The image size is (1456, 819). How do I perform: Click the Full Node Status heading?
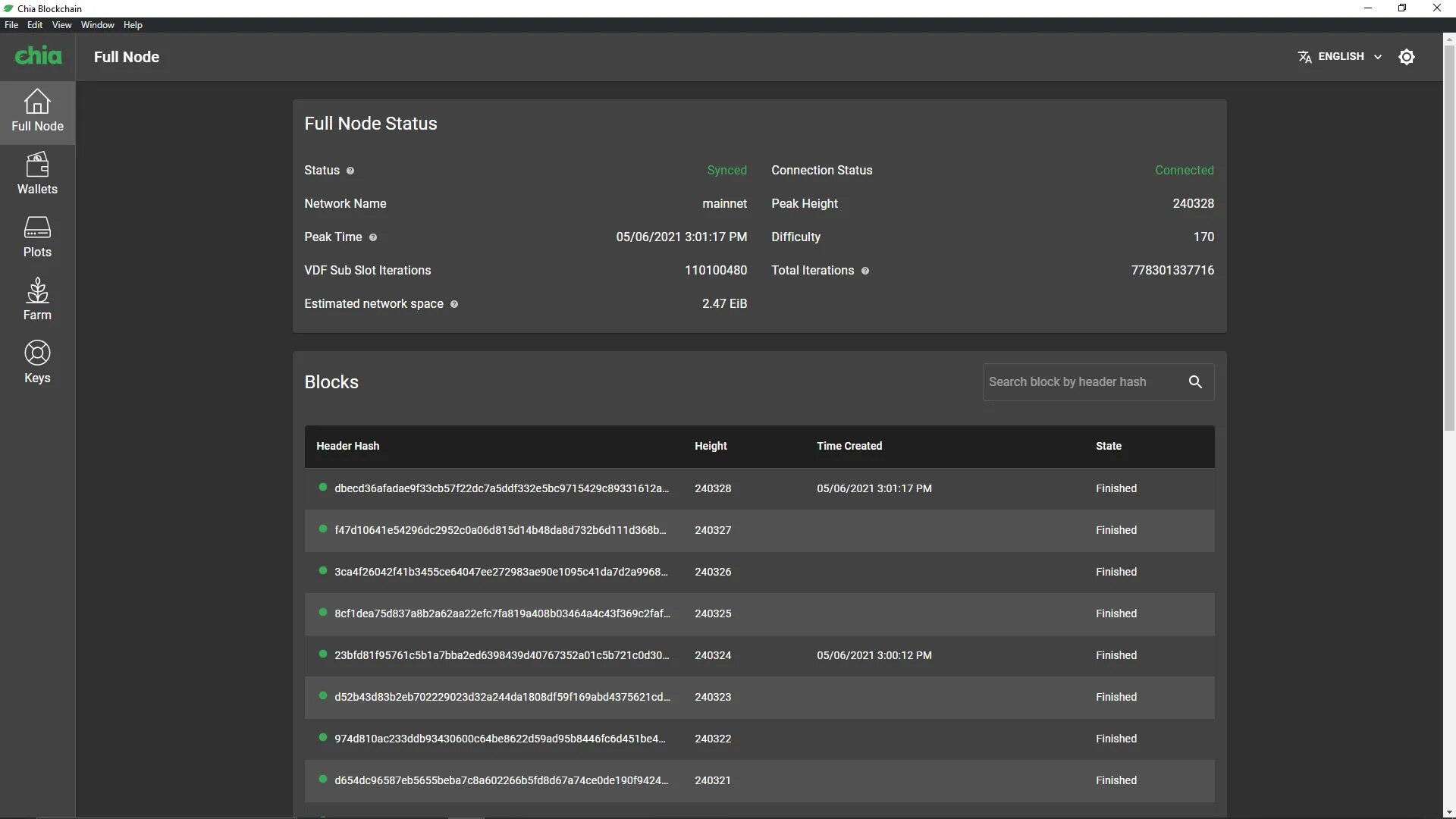371,124
